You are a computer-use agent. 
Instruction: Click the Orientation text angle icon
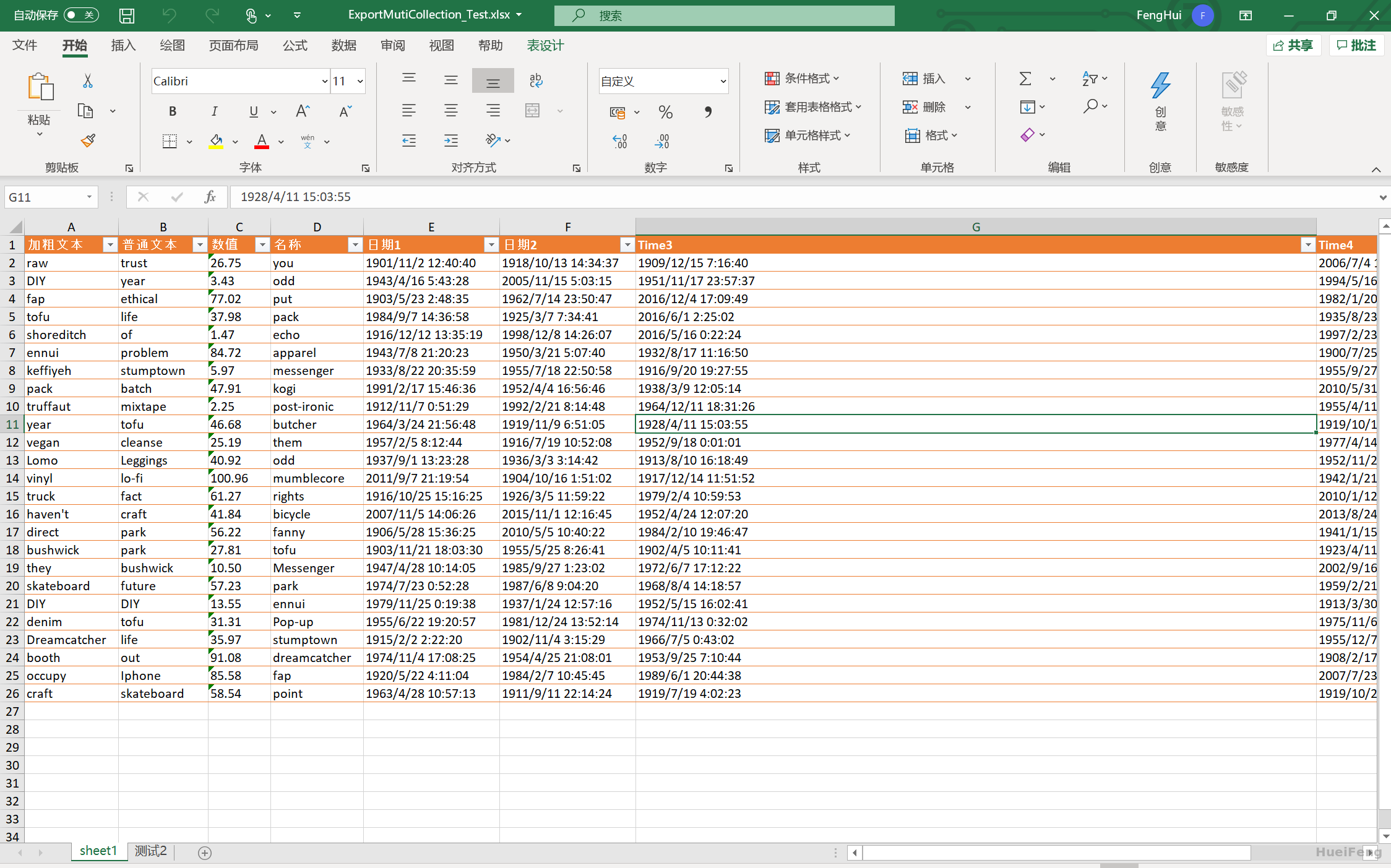pos(493,140)
